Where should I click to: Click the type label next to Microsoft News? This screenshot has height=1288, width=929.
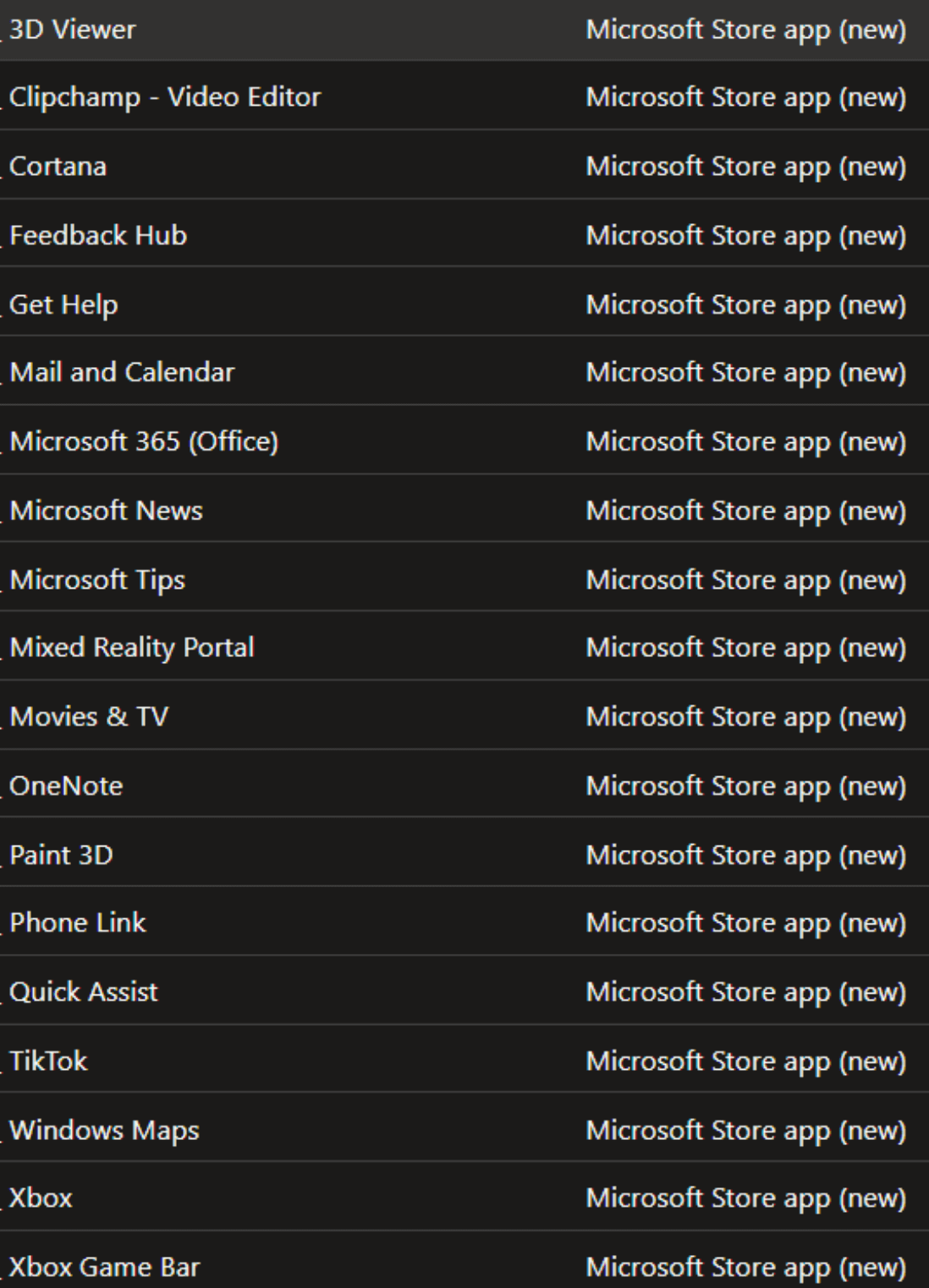pos(746,512)
